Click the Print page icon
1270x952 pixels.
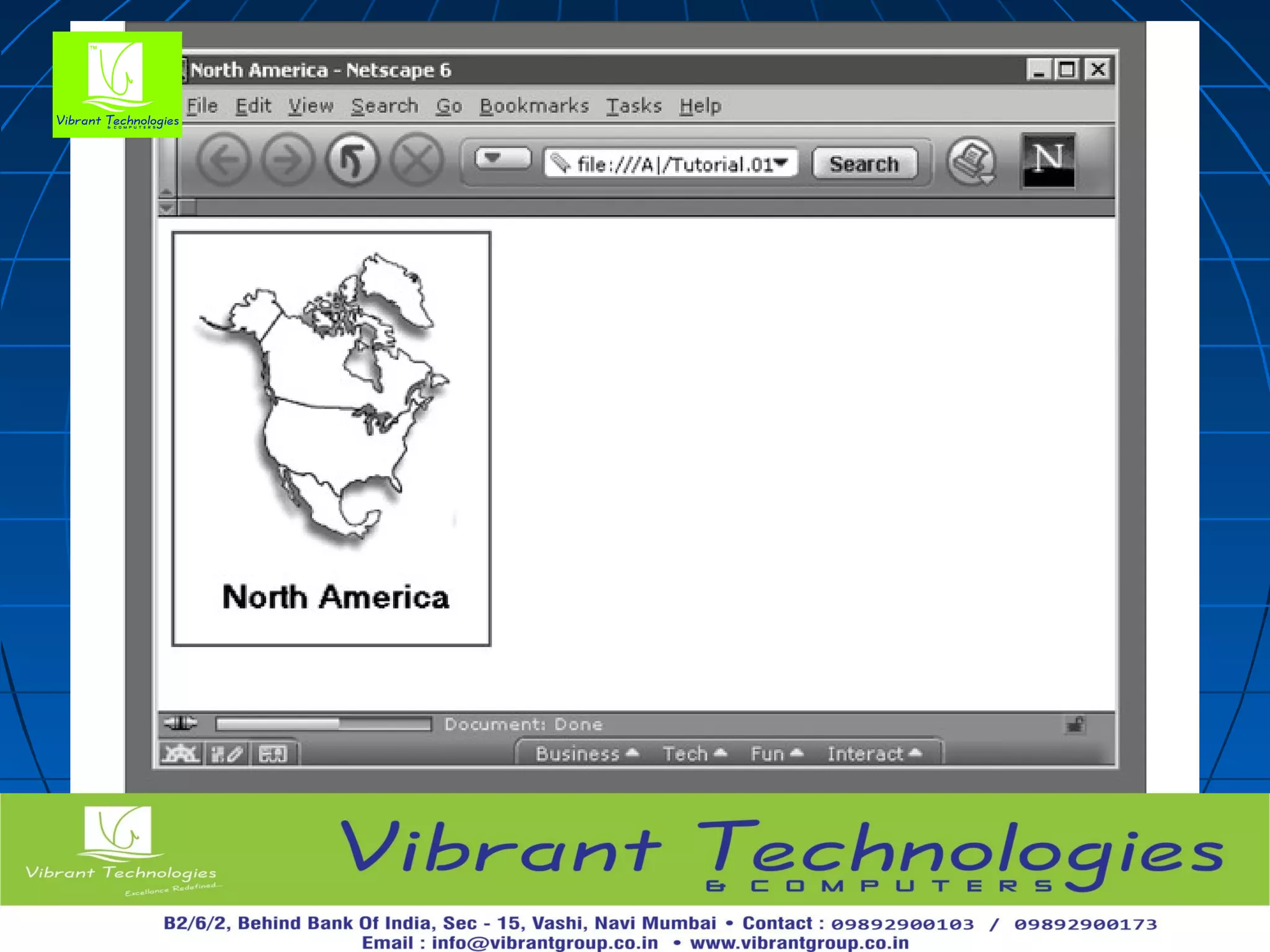[x=971, y=161]
